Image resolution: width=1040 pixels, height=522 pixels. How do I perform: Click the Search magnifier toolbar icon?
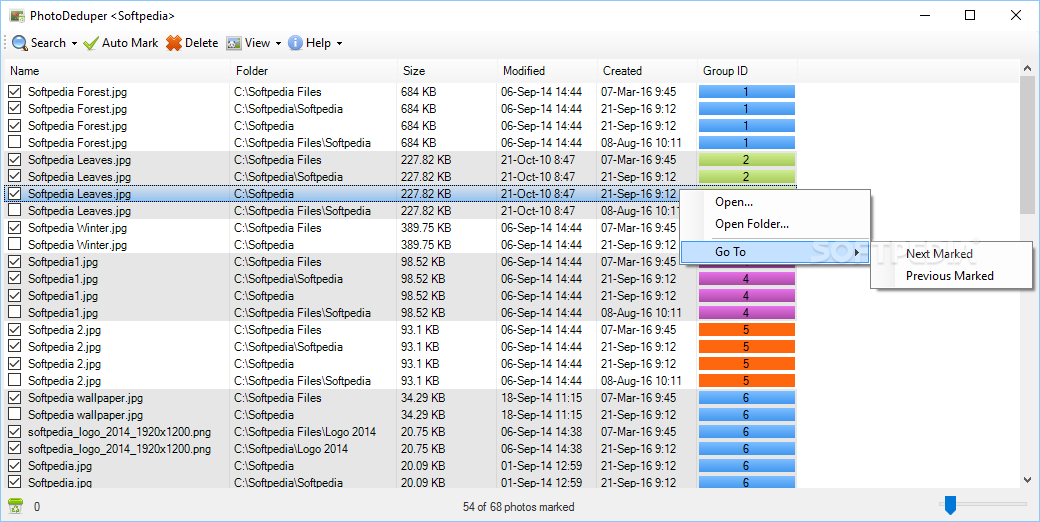tap(20, 43)
